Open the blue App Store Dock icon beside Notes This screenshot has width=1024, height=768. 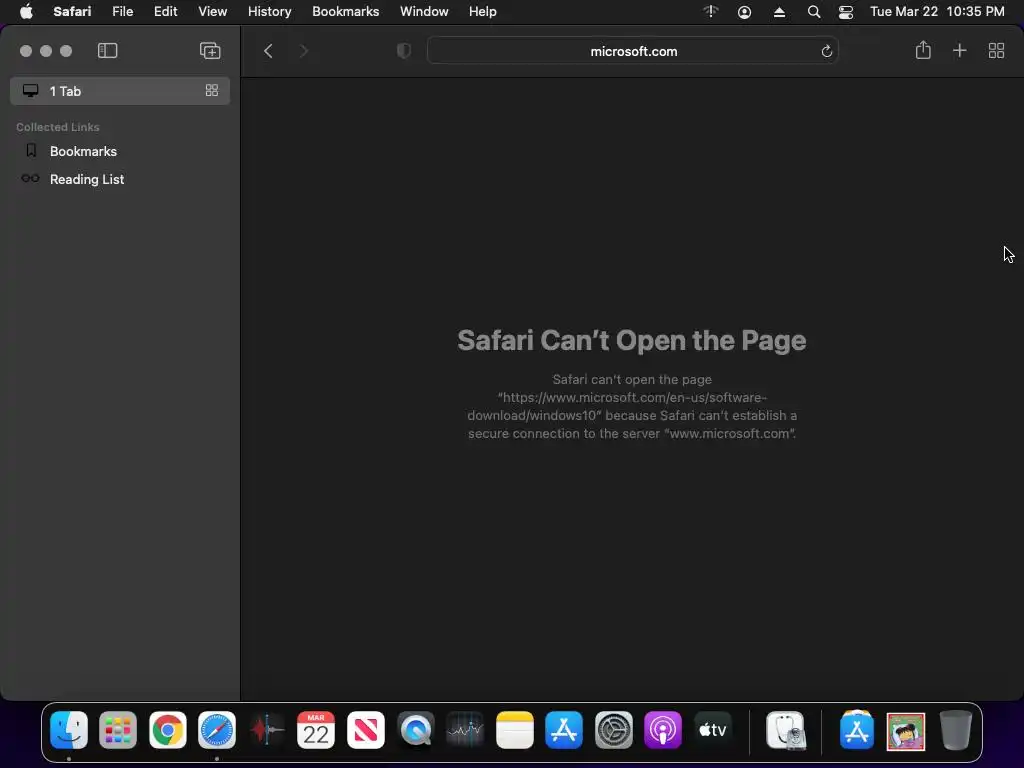564,729
